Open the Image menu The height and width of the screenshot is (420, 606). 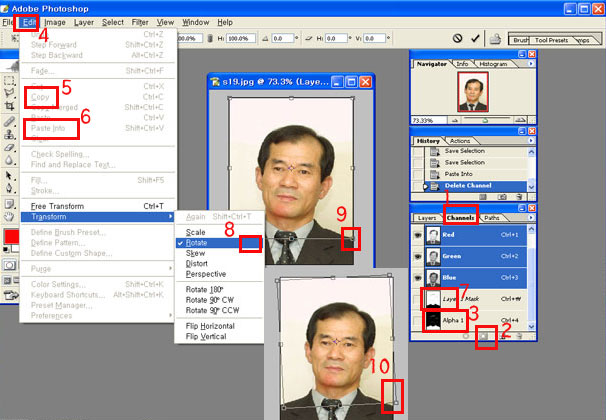(x=54, y=22)
